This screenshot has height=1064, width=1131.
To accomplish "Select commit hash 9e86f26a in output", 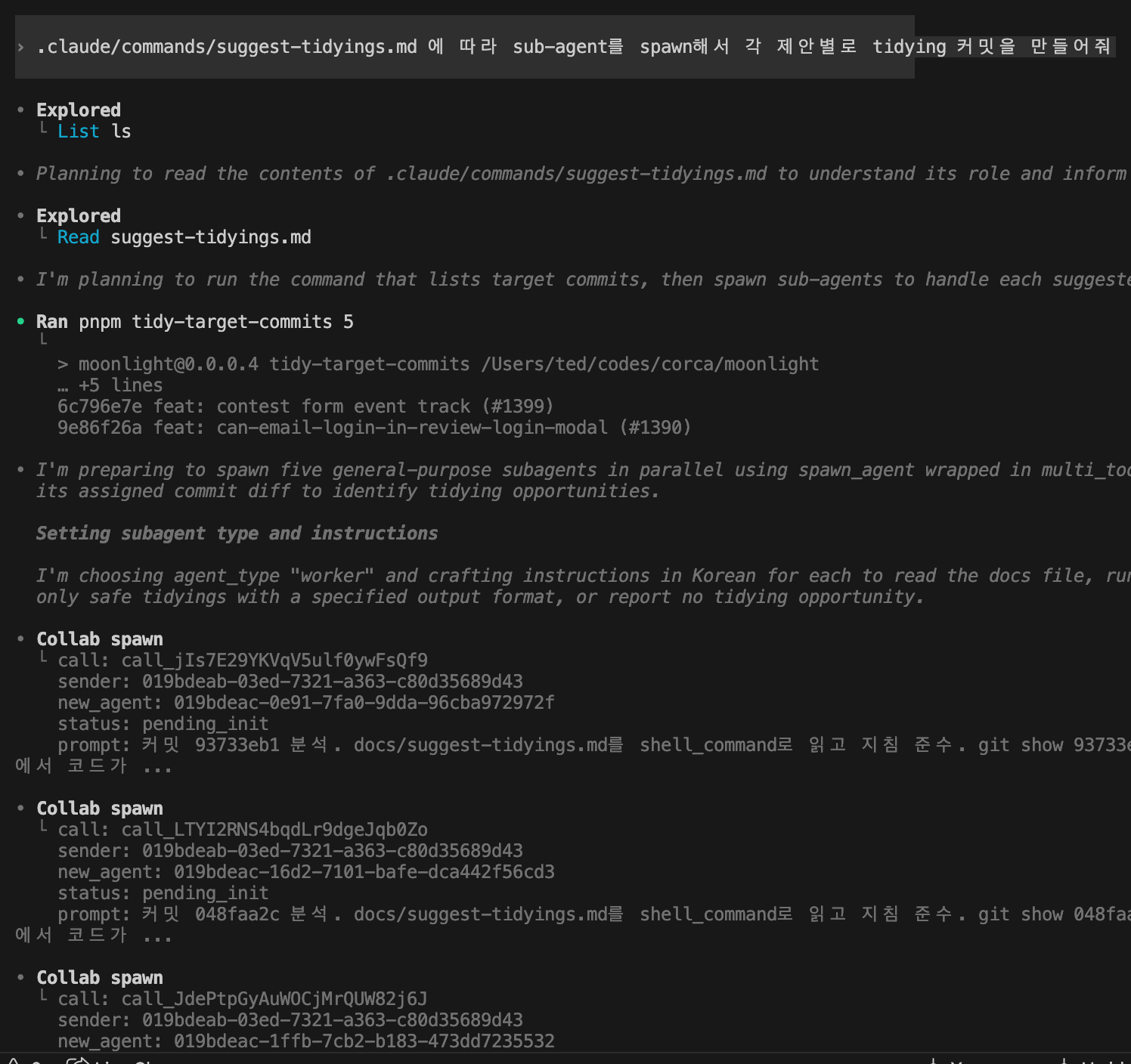I will pyautogui.click(x=99, y=428).
